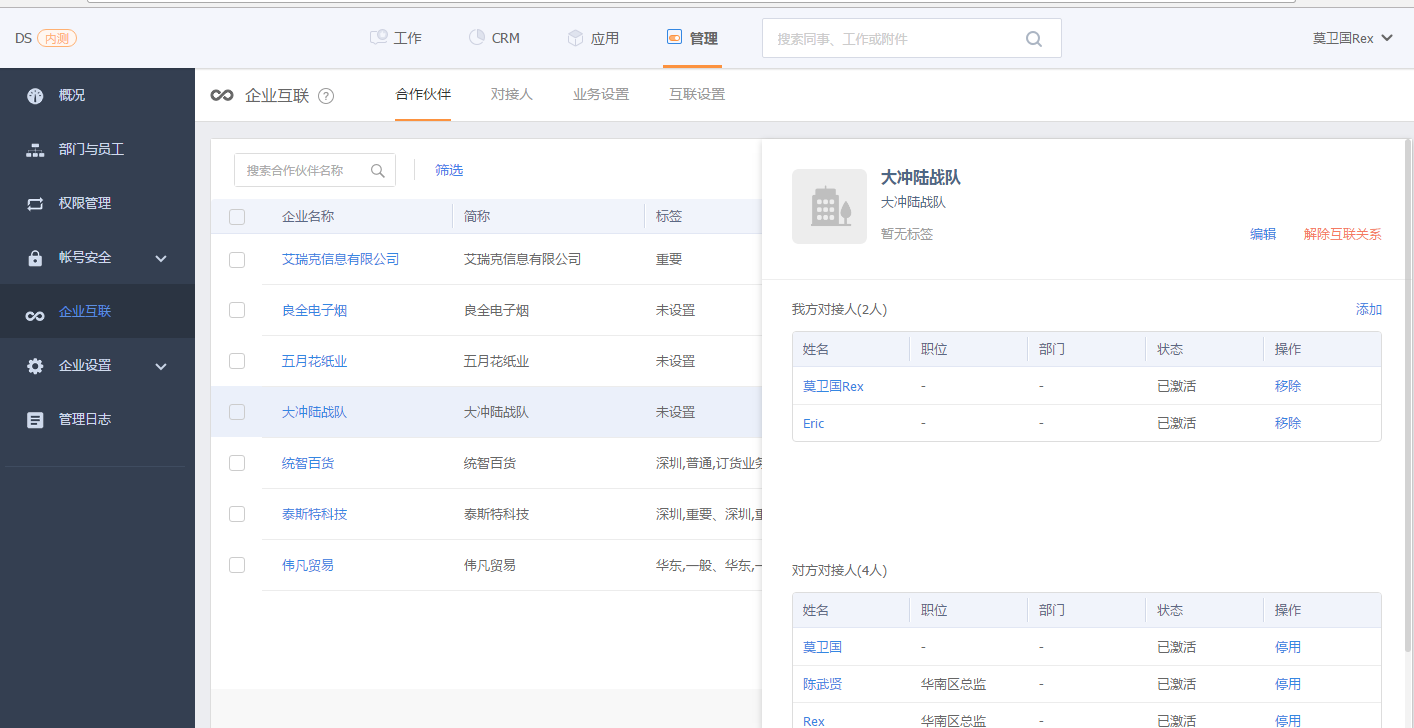Tick the checkbox for 艾瑞克信息有限公司
This screenshot has width=1414, height=728.
pyautogui.click(x=237, y=260)
